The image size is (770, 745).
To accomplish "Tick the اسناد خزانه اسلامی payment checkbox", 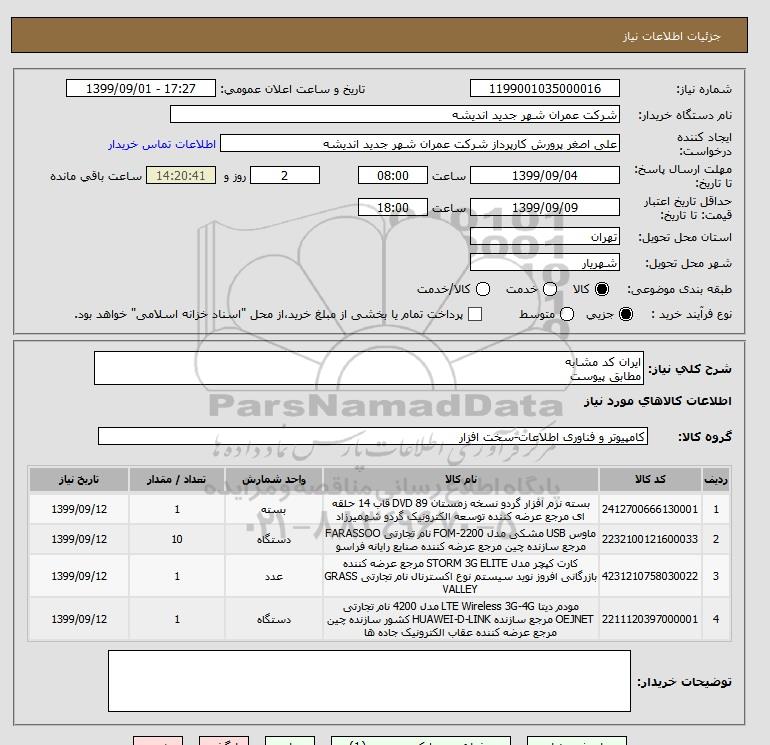I will click(x=475, y=314).
